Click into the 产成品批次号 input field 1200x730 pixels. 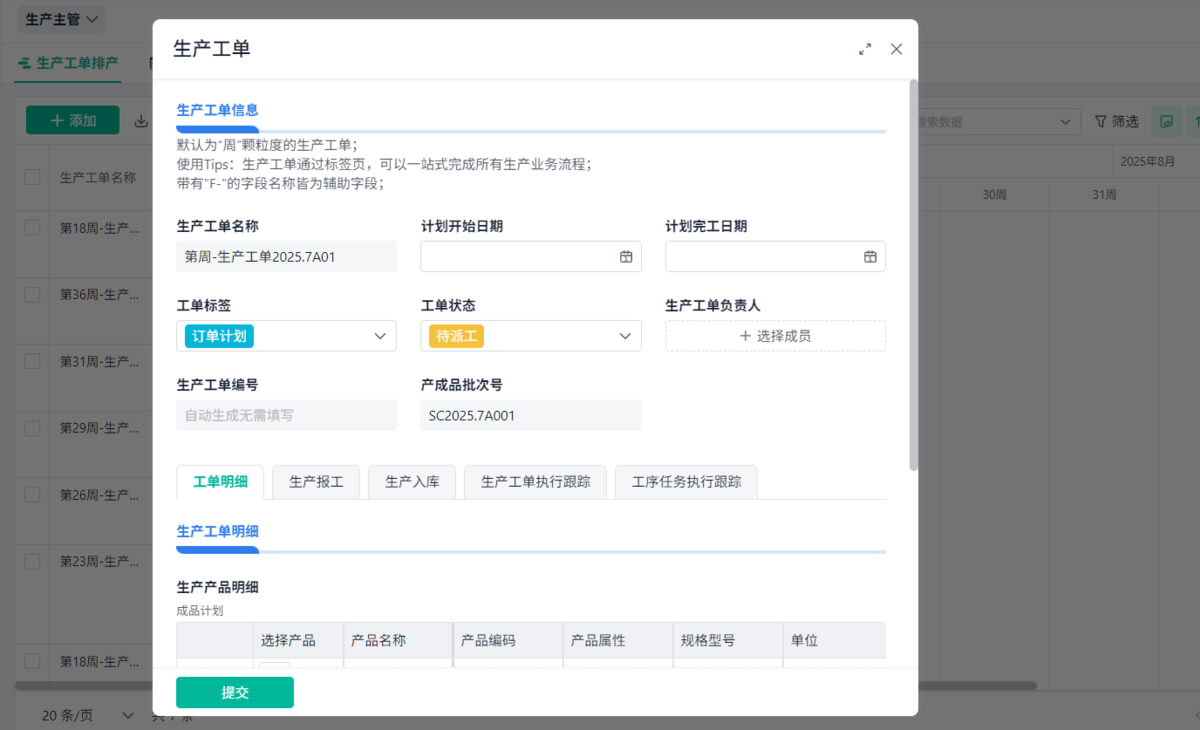(531, 416)
